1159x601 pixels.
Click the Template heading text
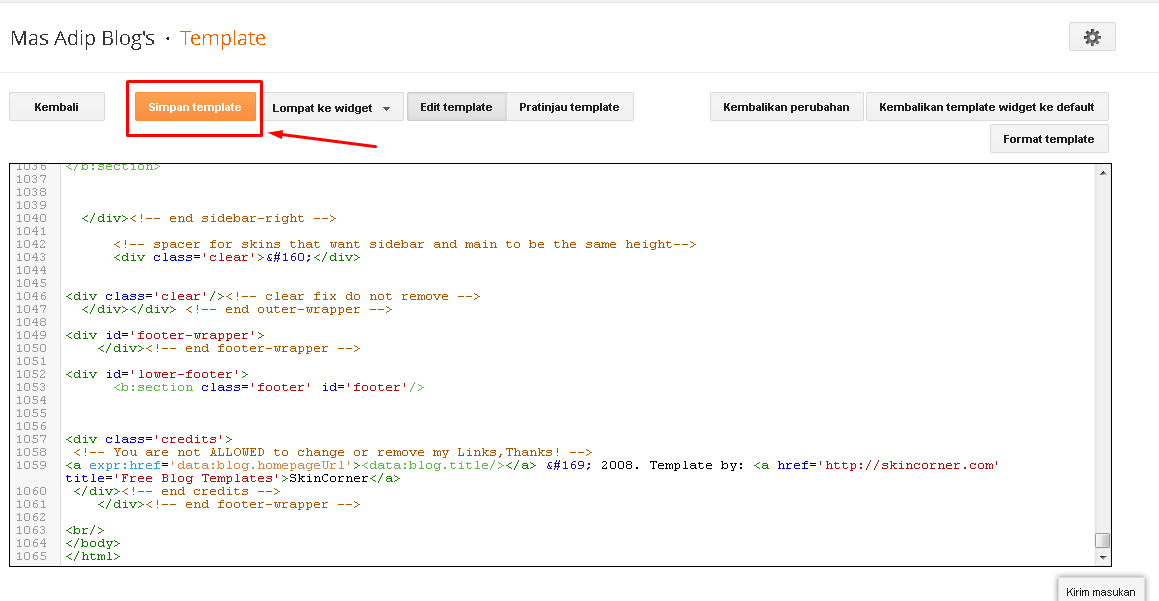[222, 38]
